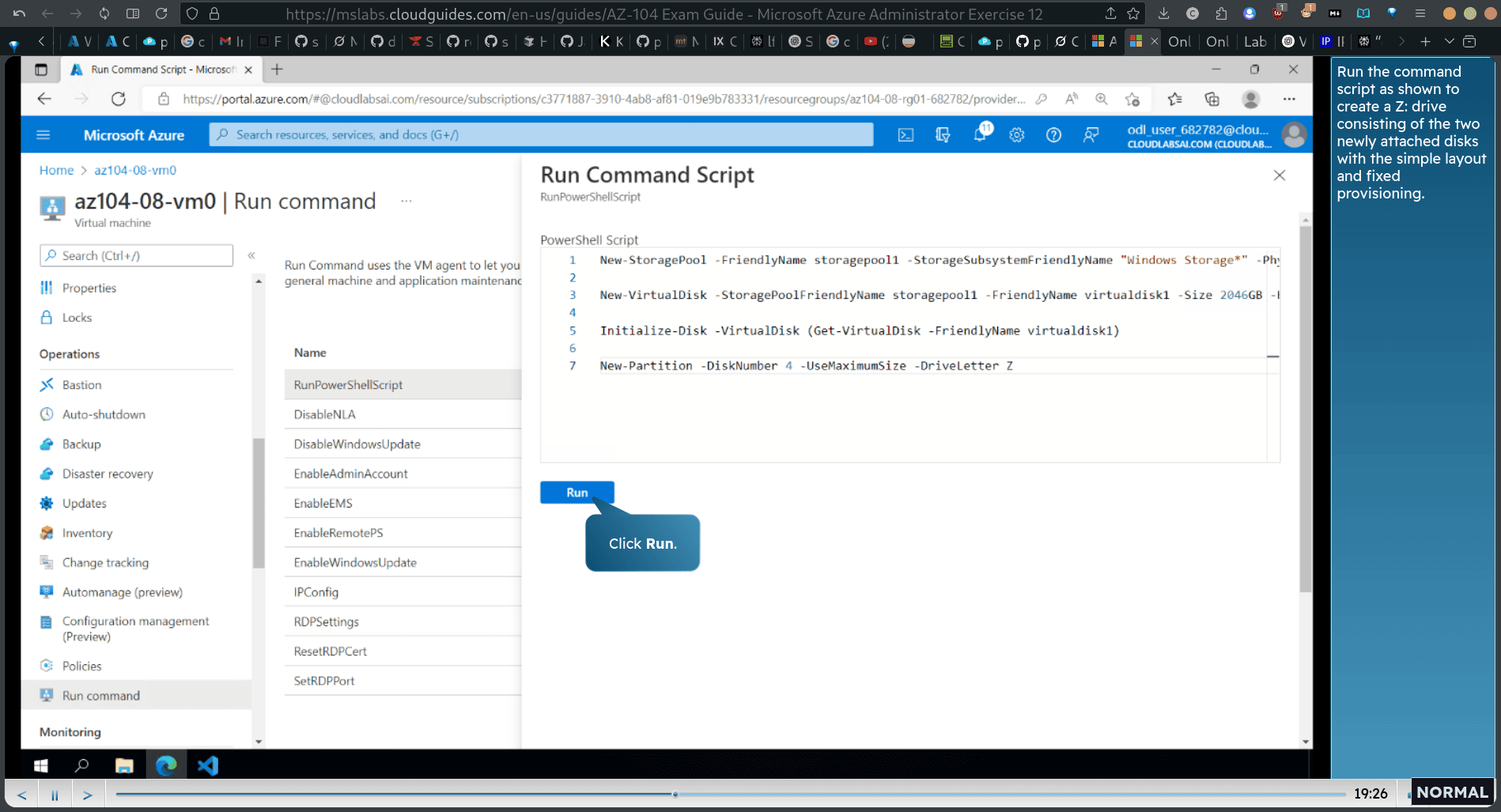Go to previous step in guide player
This screenshot has width=1501, height=812.
point(21,795)
